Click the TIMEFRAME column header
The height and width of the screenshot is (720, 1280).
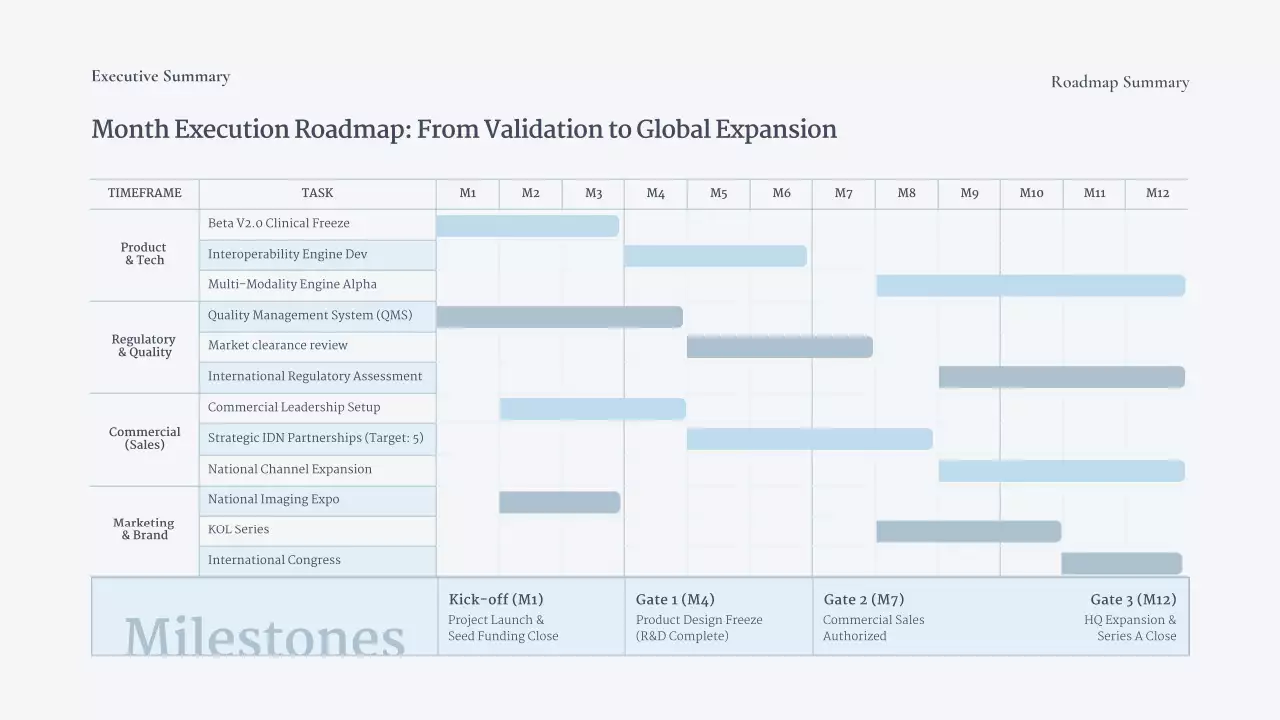(145, 193)
